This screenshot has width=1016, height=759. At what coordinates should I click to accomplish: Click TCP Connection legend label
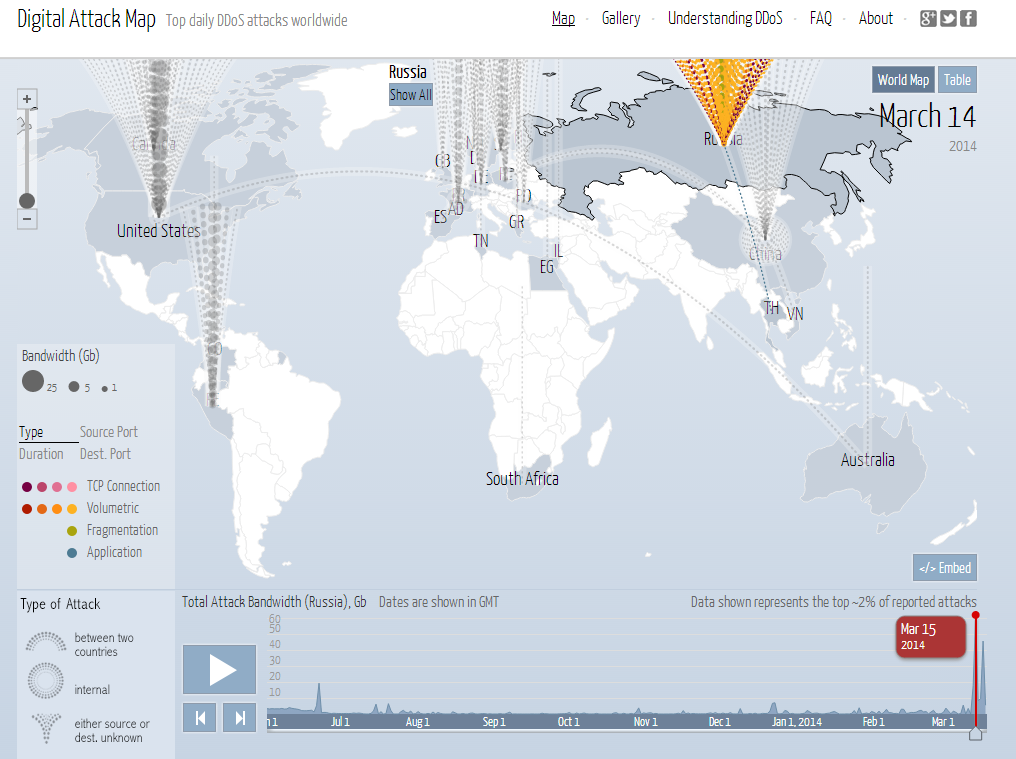(x=123, y=487)
